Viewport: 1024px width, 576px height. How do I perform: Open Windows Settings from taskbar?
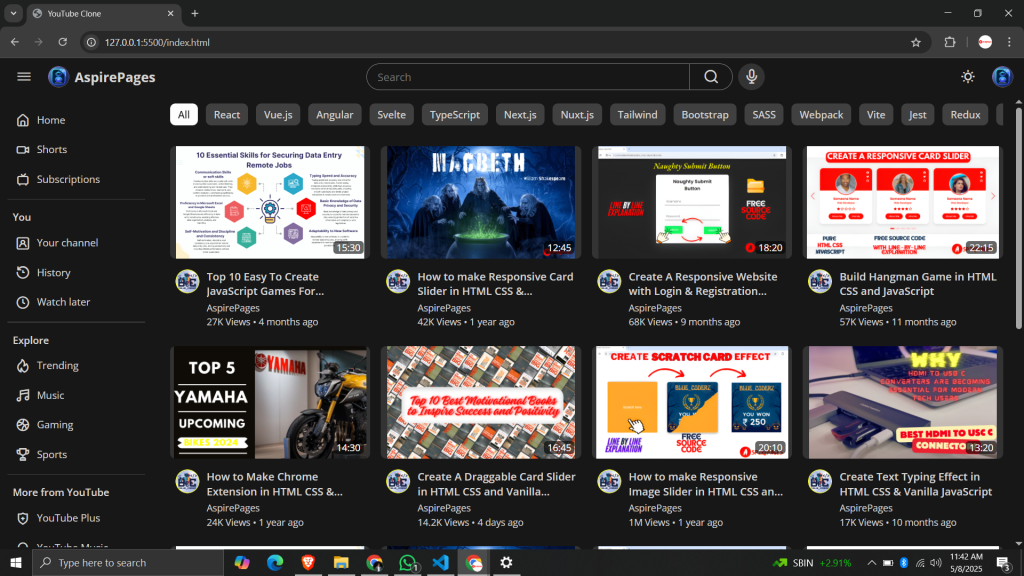[506, 562]
